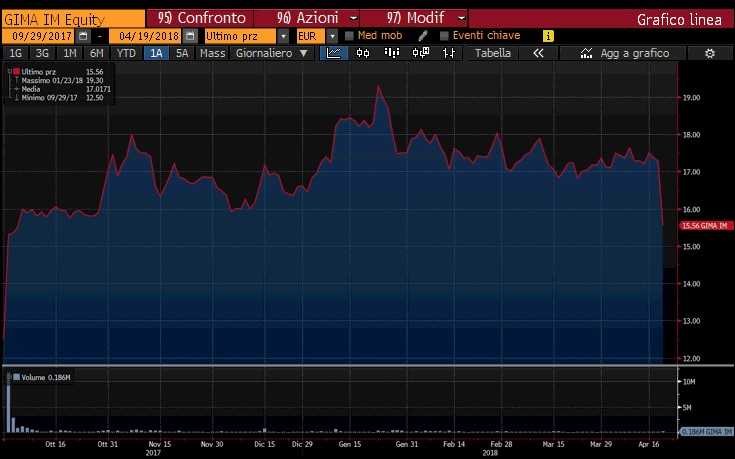This screenshot has height=459, width=735.
Task: Click the Massimo 01/23/18 legend row
Action: (x=62, y=81)
